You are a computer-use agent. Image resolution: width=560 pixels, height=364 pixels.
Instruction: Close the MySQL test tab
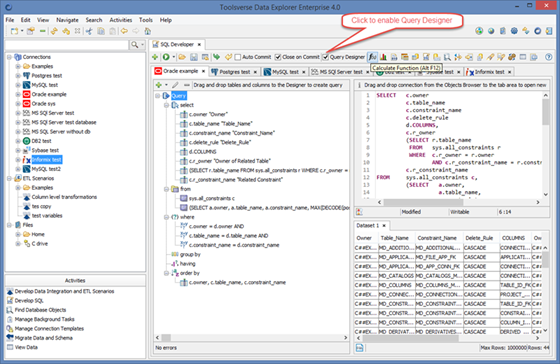(304, 72)
